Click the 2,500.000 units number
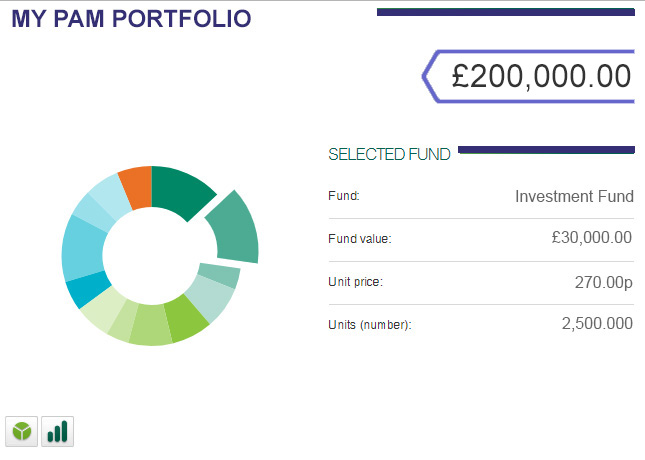645x460 pixels. pos(597,323)
